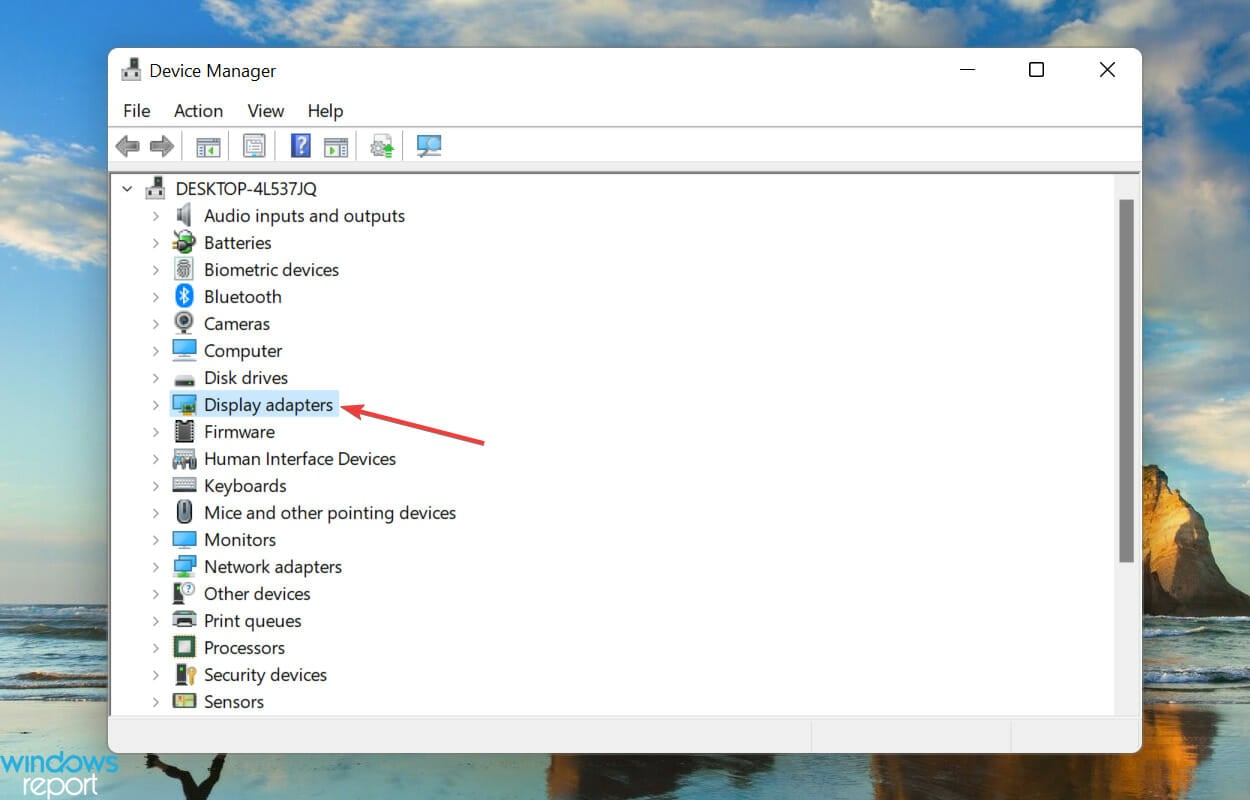The width and height of the screenshot is (1250, 800).
Task: Click the Action Pane toolbar icon
Action: click(336, 147)
